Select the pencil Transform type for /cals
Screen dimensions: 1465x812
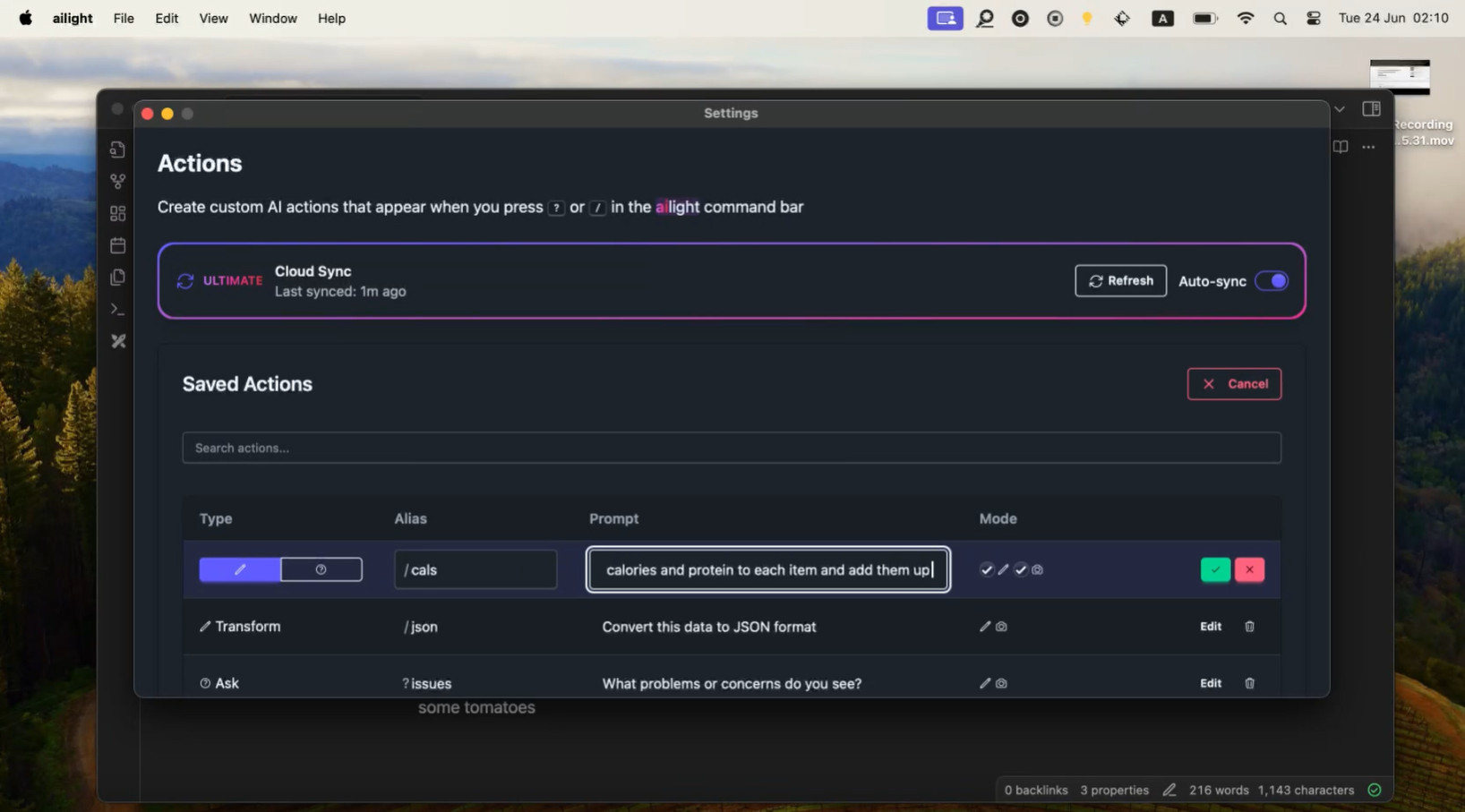[x=240, y=569]
